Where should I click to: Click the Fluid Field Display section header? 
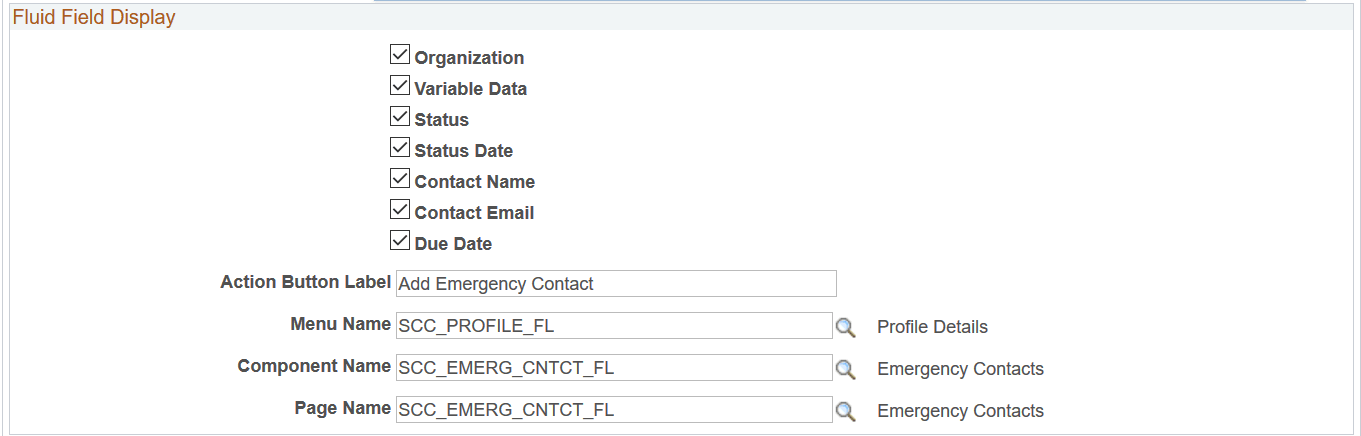pos(94,18)
